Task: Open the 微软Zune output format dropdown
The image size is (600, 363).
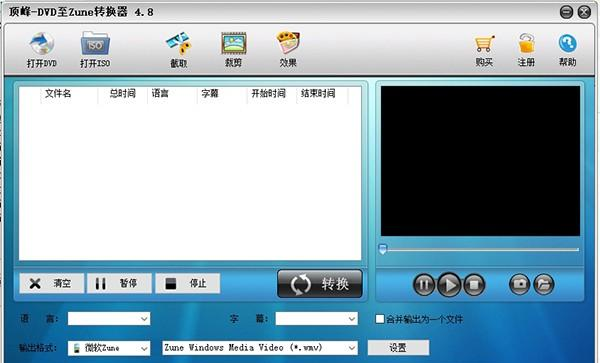Action: pyautogui.click(x=109, y=348)
